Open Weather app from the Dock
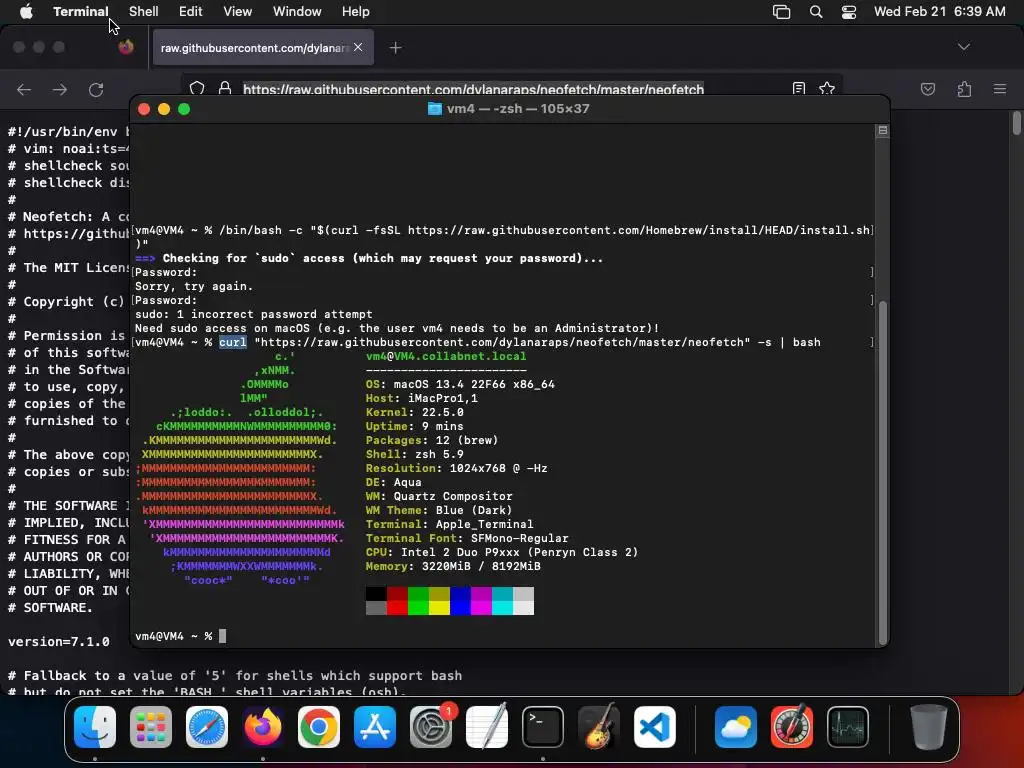This screenshot has height=768, width=1024. 736,726
